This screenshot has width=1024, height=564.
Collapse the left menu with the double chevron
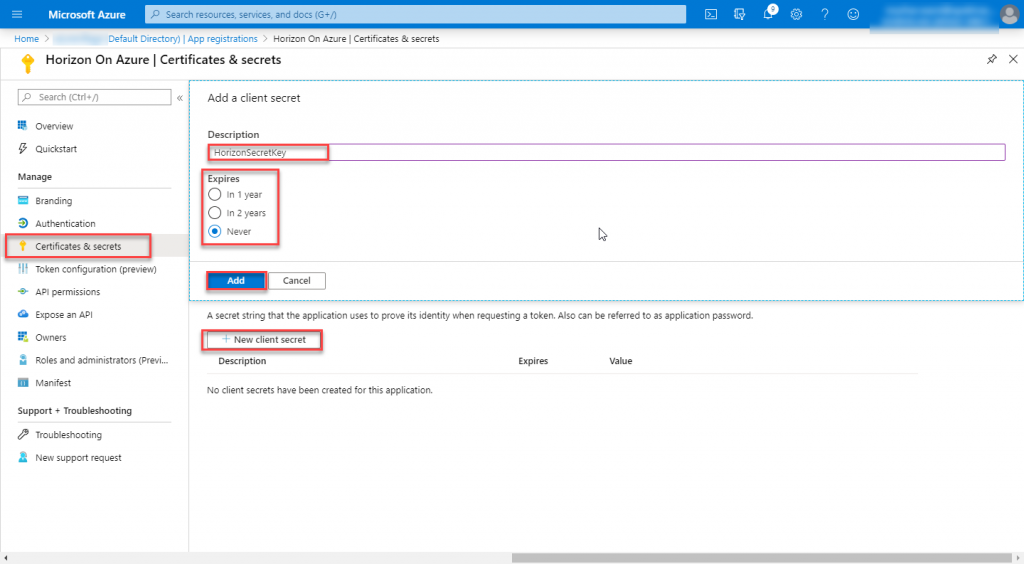point(180,98)
